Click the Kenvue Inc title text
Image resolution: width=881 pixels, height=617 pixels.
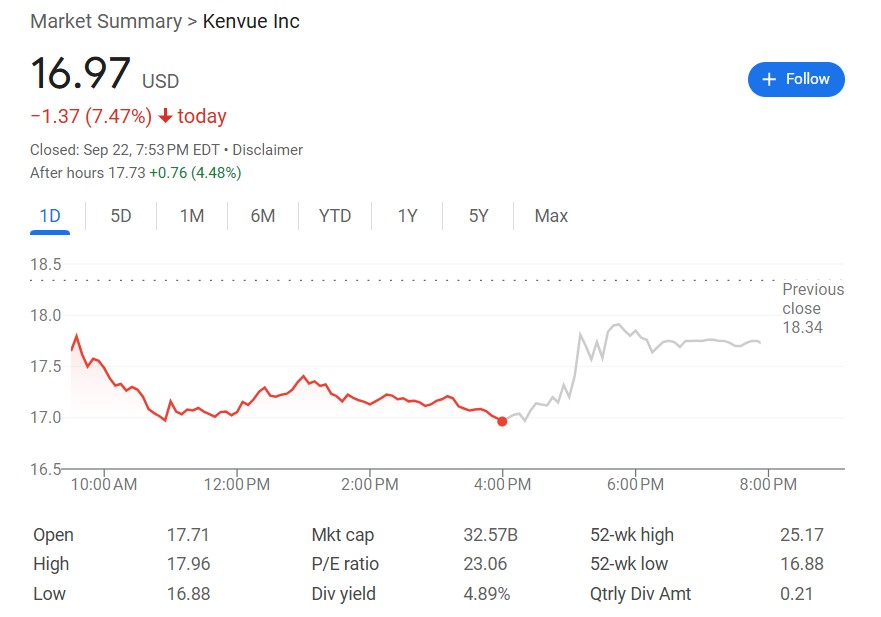tap(251, 21)
